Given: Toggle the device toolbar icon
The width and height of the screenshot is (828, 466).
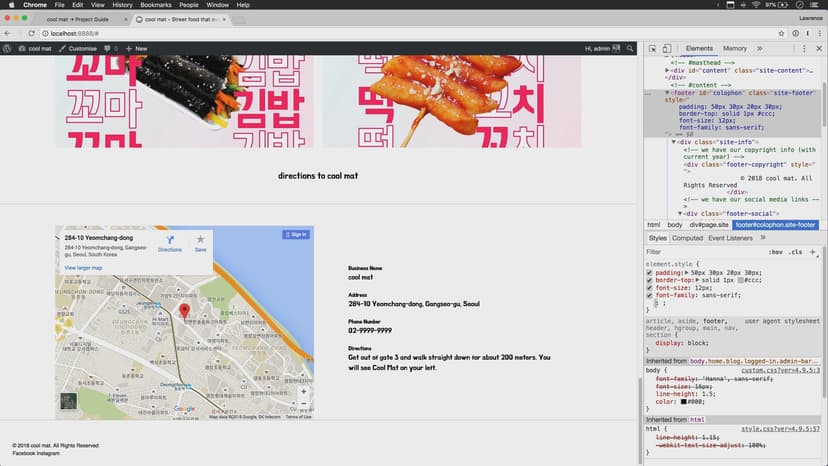Looking at the screenshot, I should click(666, 48).
